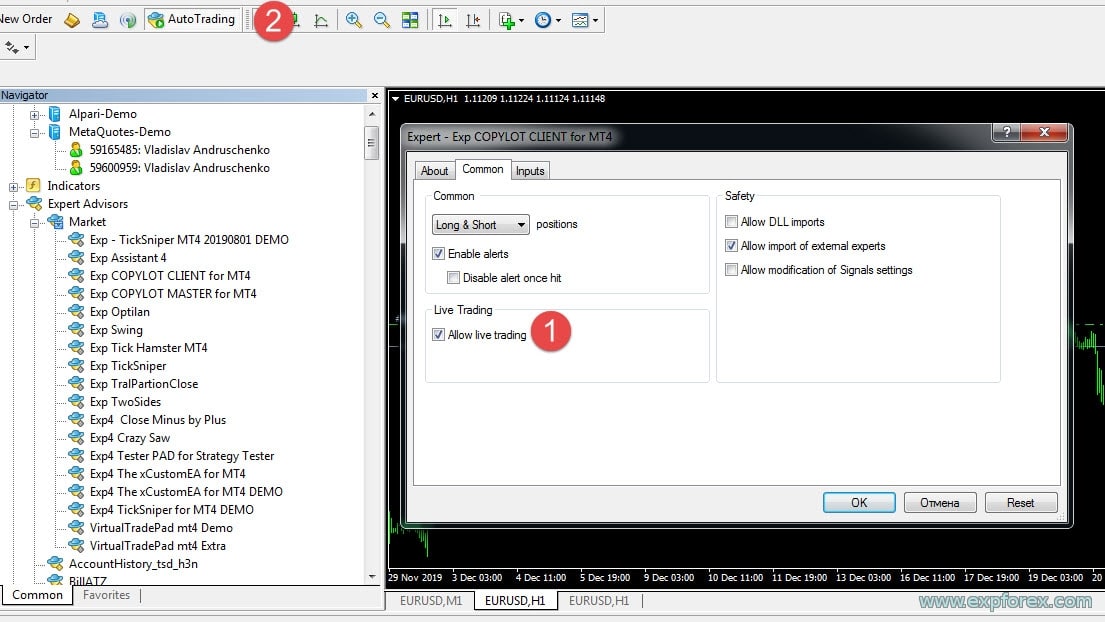This screenshot has width=1105, height=622.
Task: Click Exp4 Close Minus by Plus icon
Action: click(x=76, y=419)
